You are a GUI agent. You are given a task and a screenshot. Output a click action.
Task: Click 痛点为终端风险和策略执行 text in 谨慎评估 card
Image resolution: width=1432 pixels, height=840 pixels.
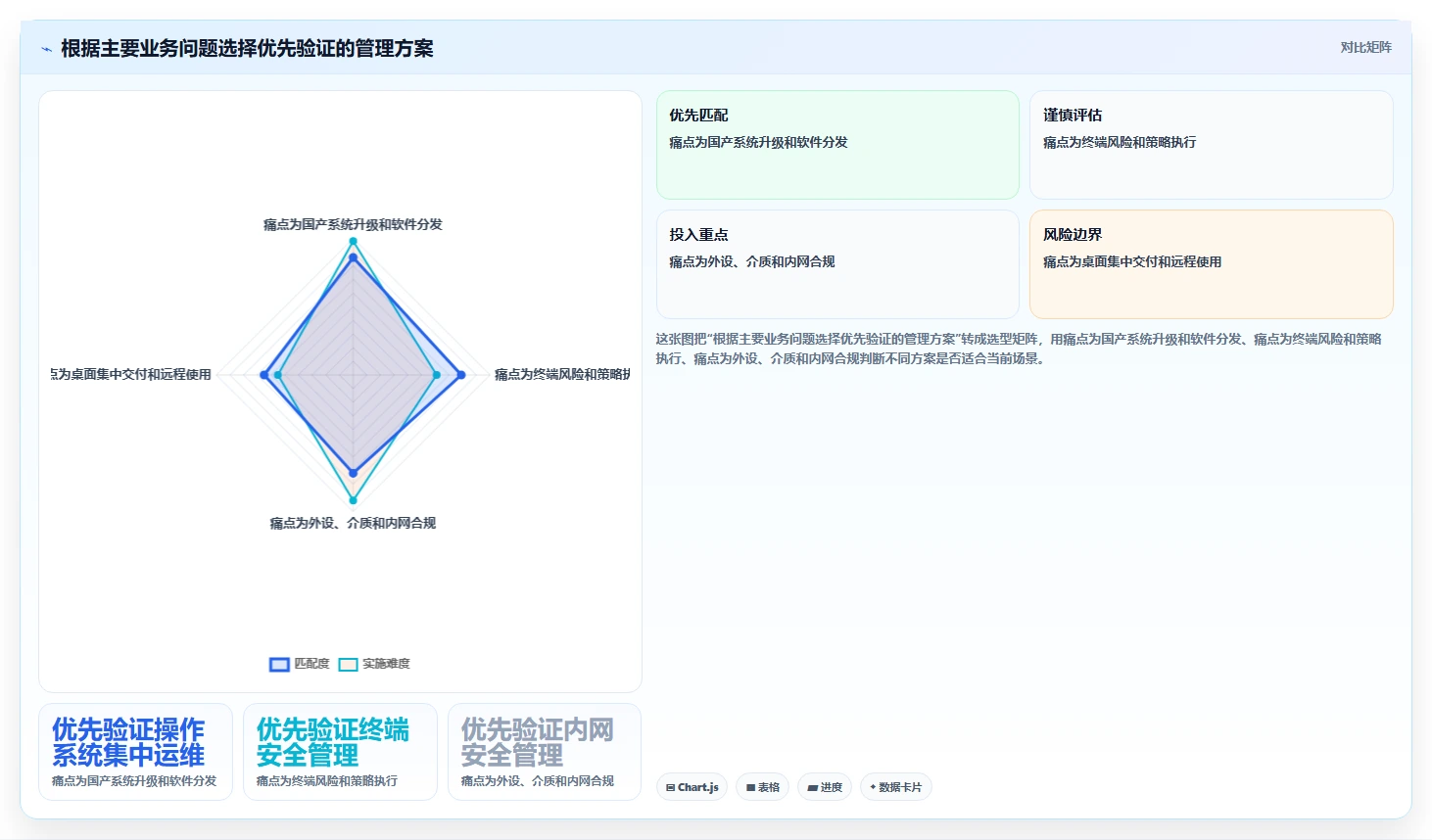(x=1119, y=142)
